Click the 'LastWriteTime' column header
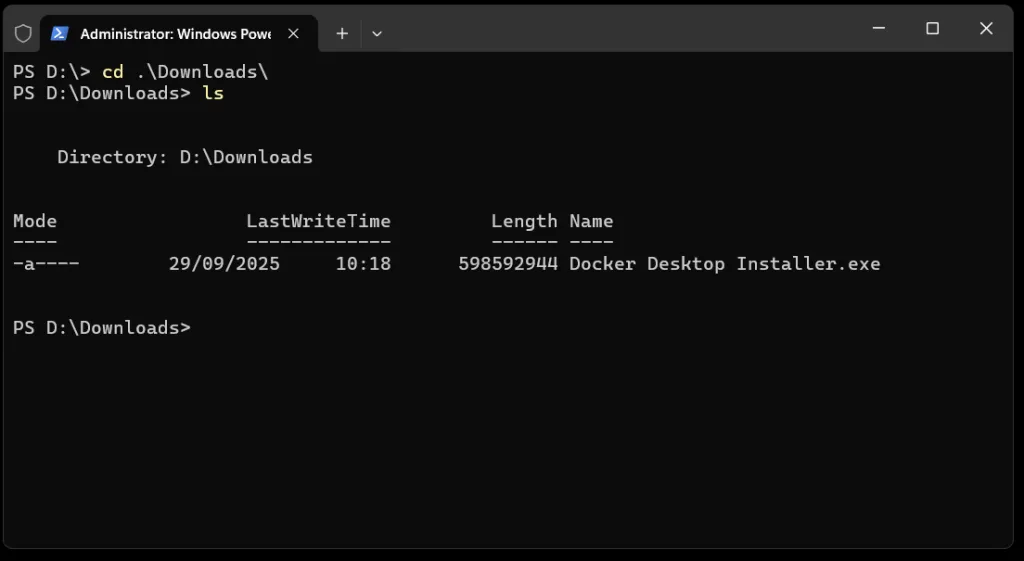Image resolution: width=1024 pixels, height=561 pixels. (x=319, y=221)
